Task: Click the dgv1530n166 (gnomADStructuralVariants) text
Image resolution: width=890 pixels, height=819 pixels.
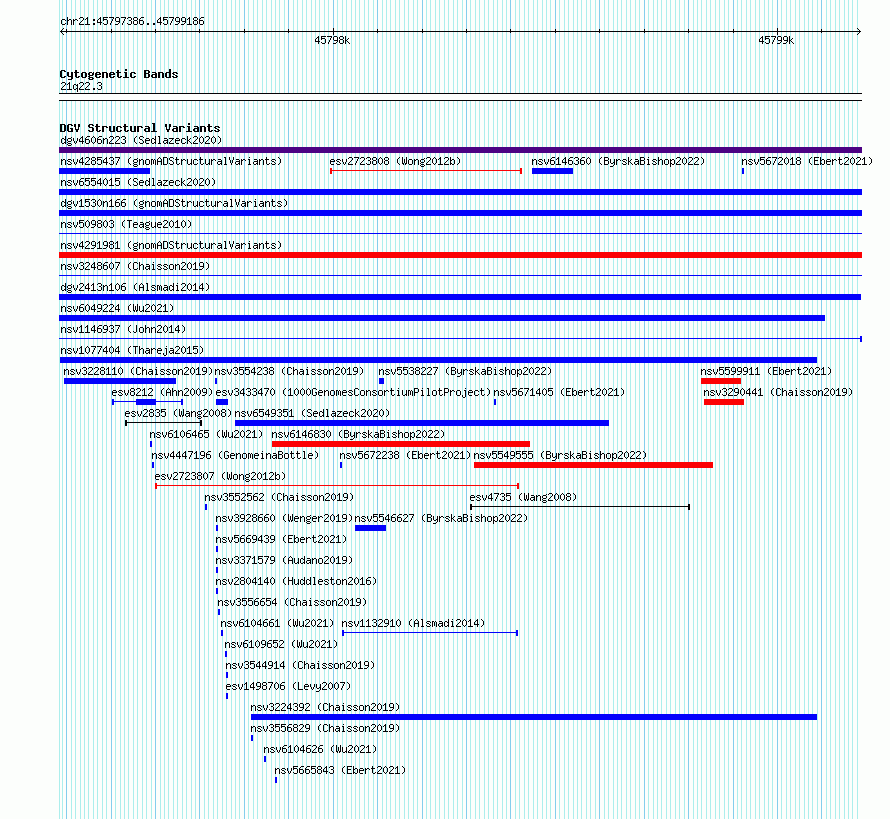Action: (174, 203)
